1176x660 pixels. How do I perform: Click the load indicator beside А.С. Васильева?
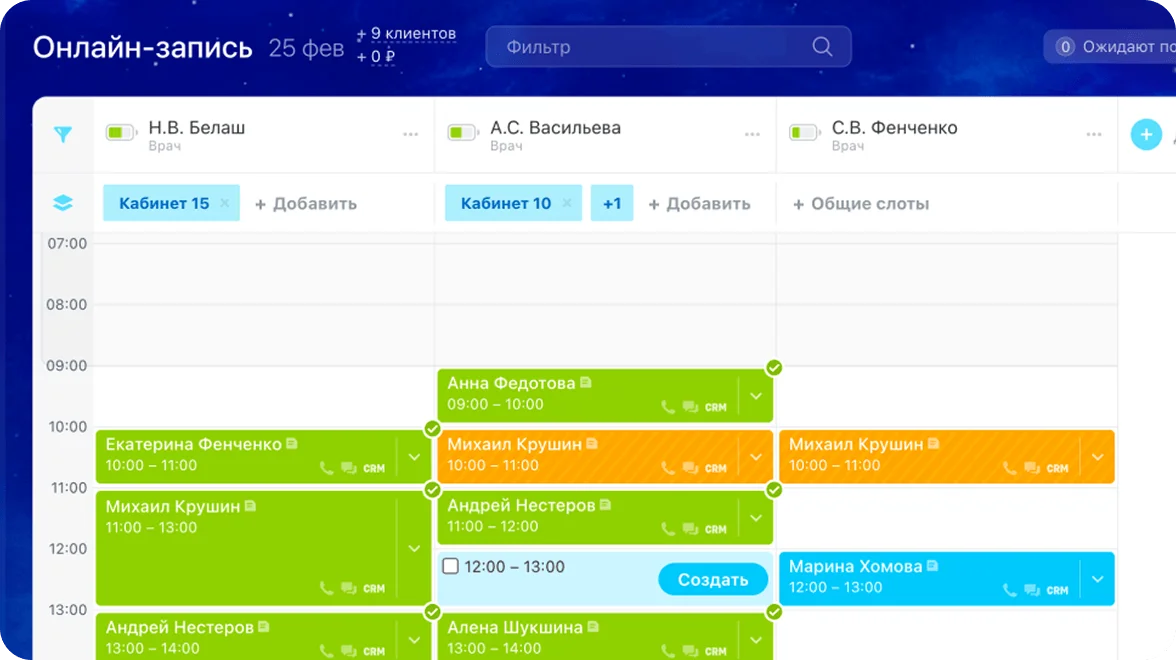pos(462,133)
